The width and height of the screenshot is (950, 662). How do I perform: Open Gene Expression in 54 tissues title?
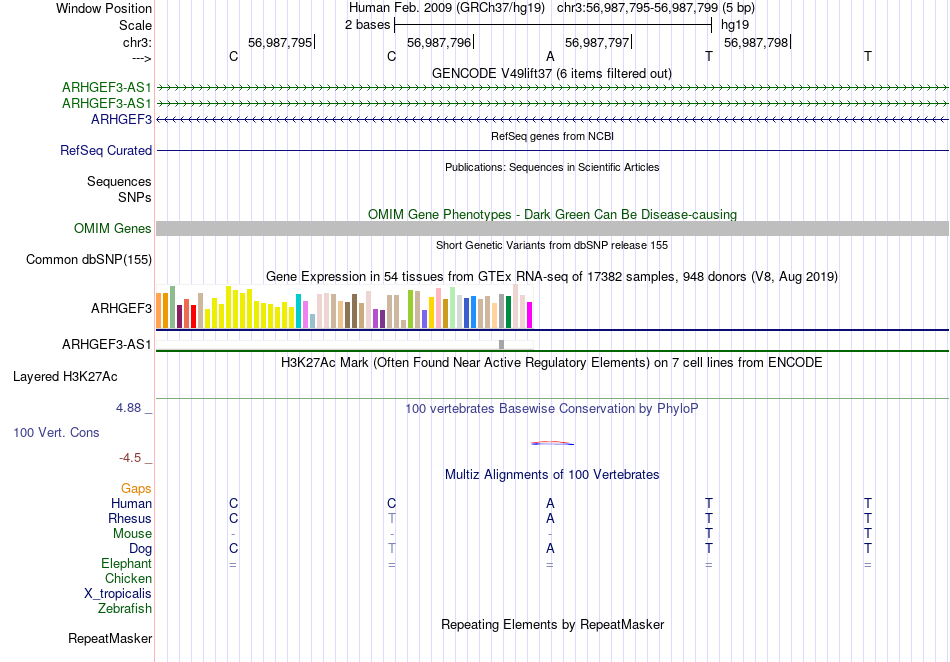tap(552, 277)
